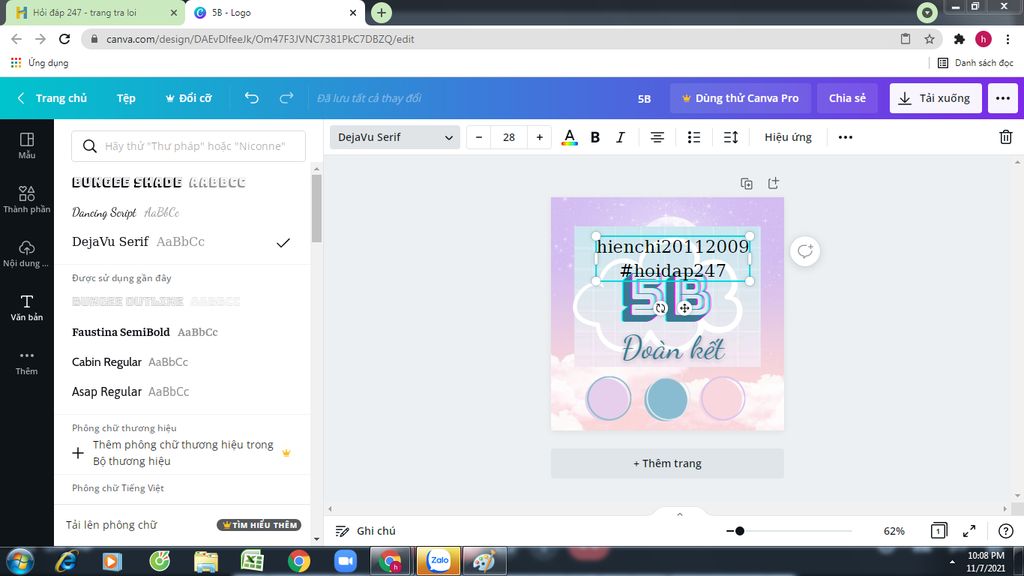Click Tìm hiểu thêm learn more button
Image resolution: width=1024 pixels, height=576 pixels.
[x=259, y=525]
